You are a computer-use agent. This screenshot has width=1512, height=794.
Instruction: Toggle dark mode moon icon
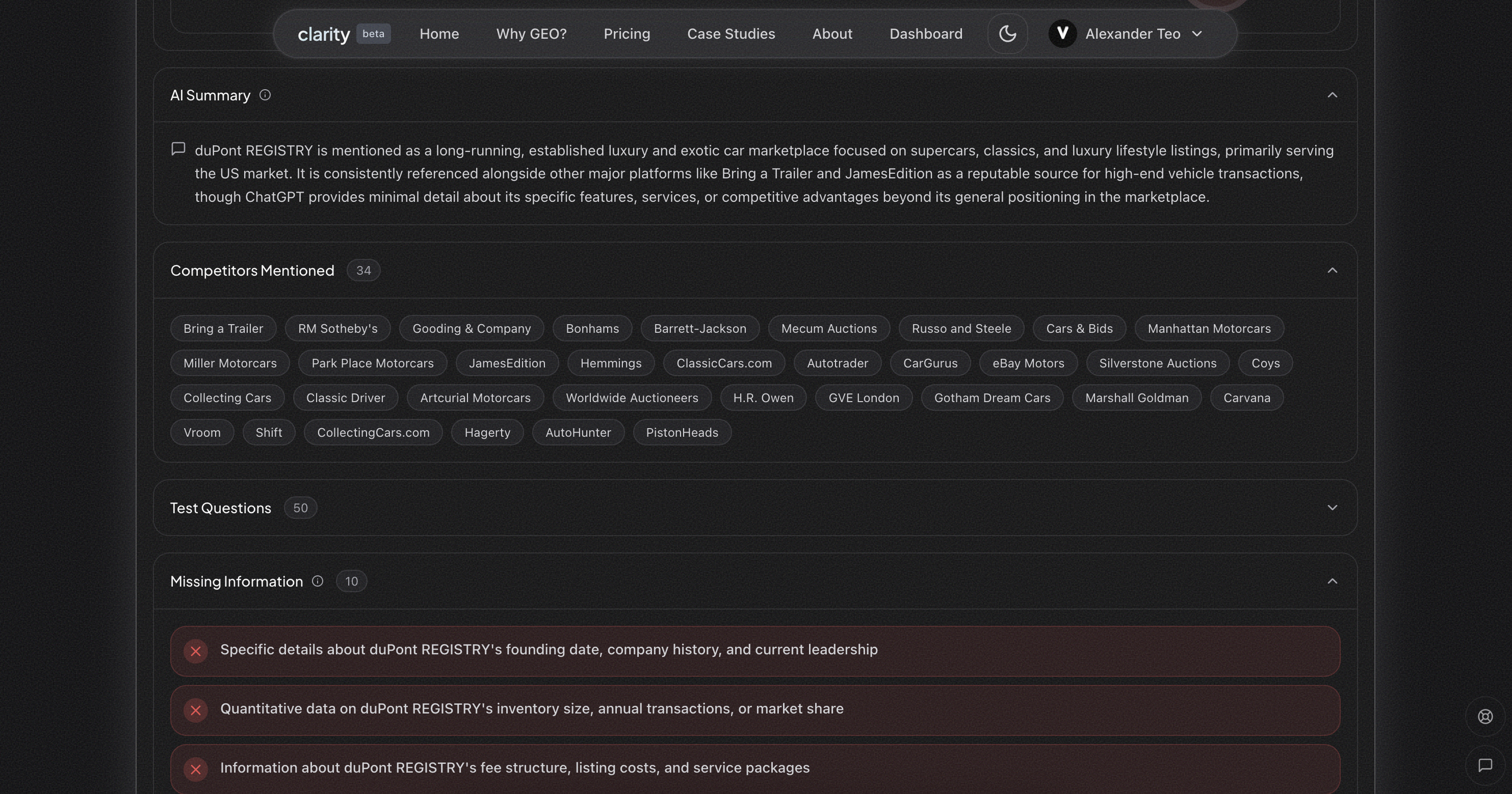coord(1007,34)
